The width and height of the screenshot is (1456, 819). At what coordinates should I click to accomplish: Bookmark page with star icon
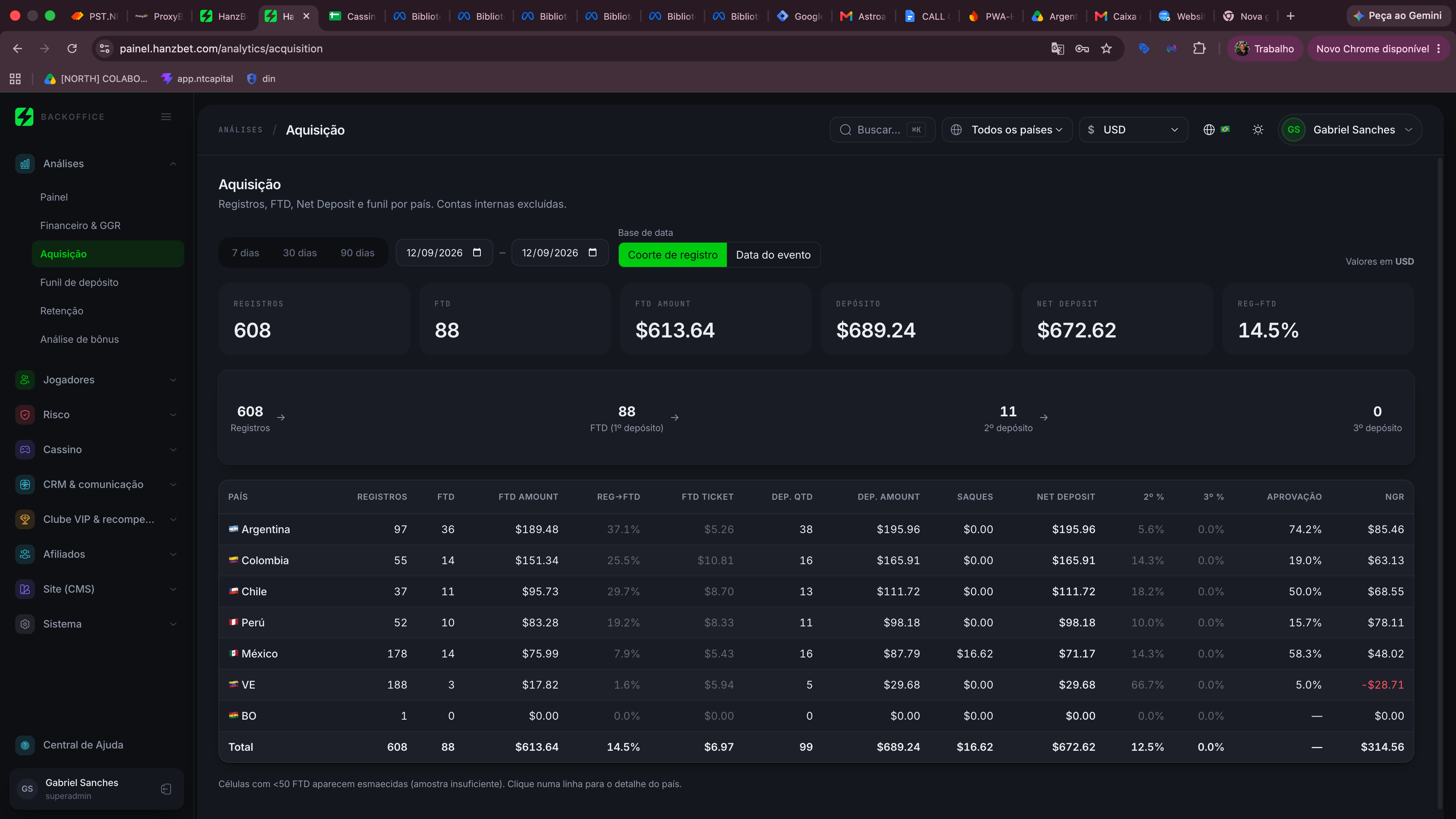click(1106, 49)
